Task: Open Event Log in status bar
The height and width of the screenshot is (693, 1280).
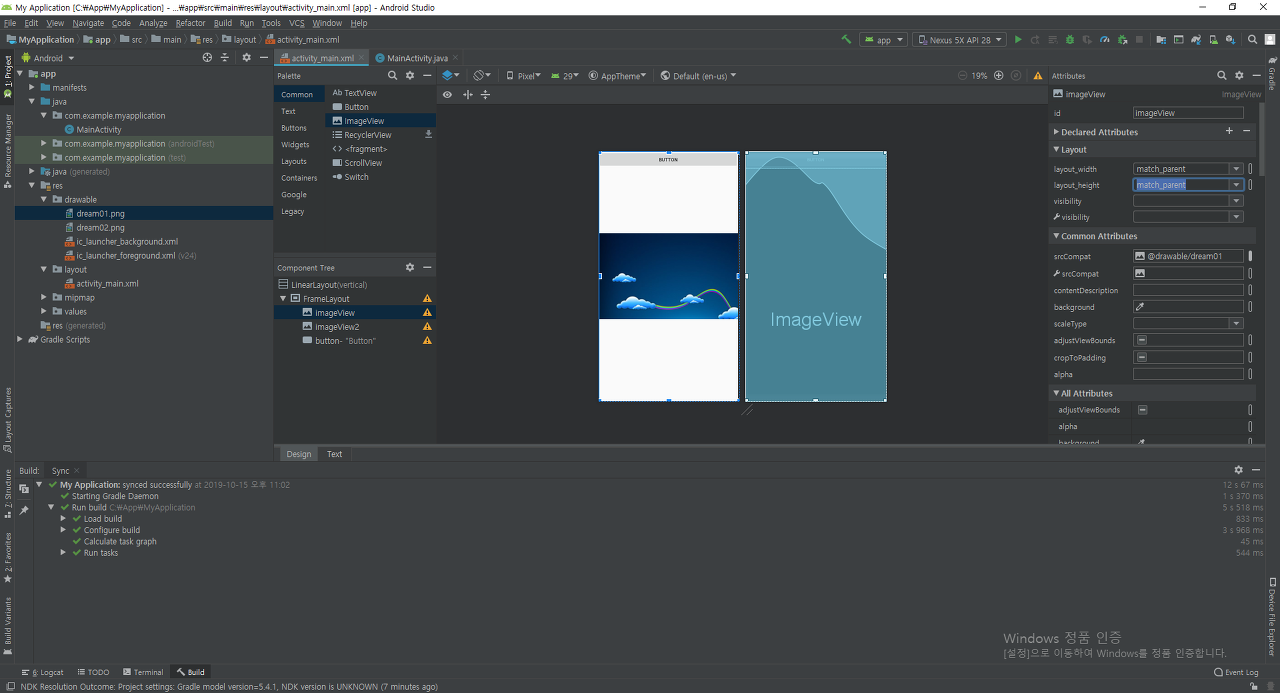Action: (1236, 672)
